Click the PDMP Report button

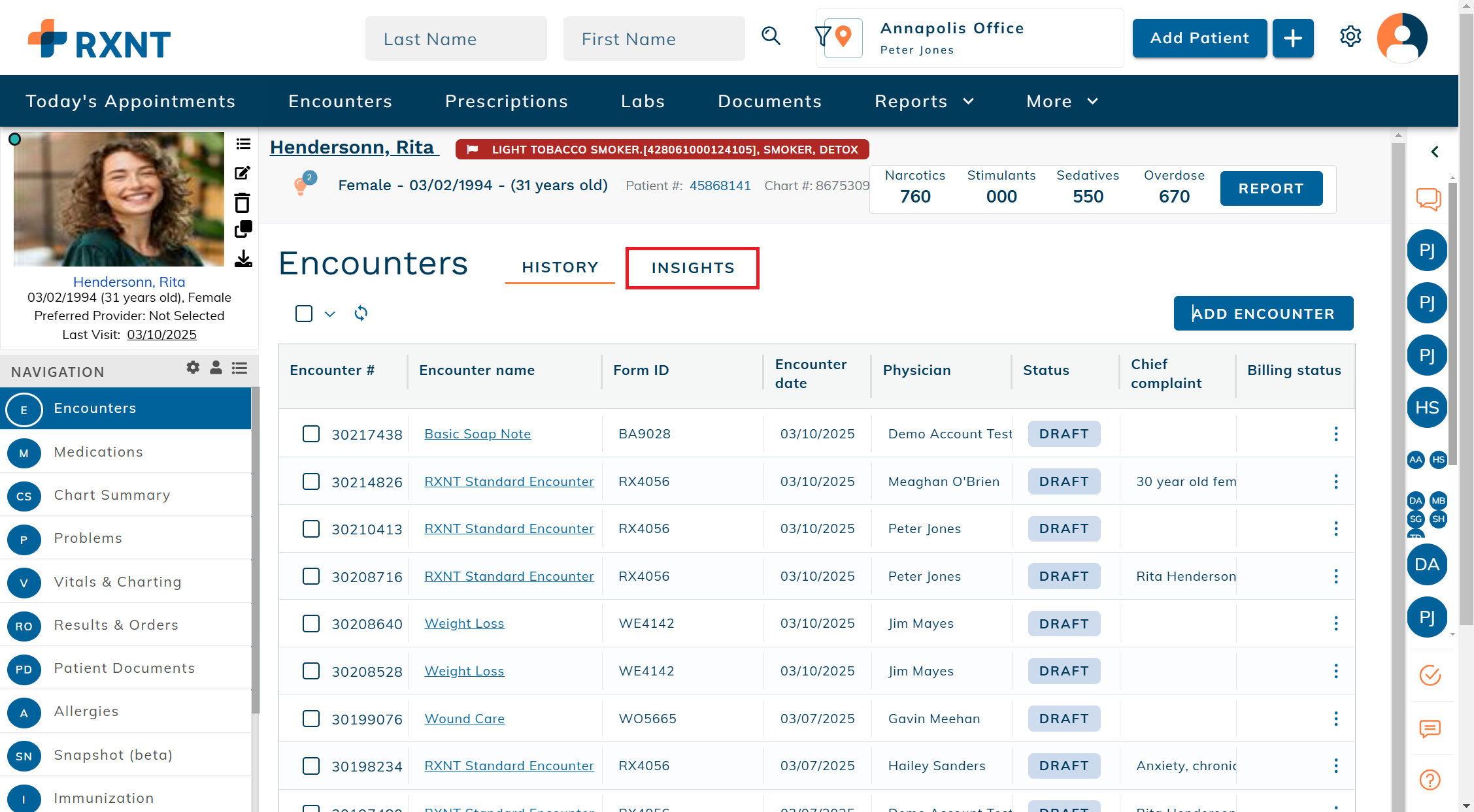point(1271,188)
